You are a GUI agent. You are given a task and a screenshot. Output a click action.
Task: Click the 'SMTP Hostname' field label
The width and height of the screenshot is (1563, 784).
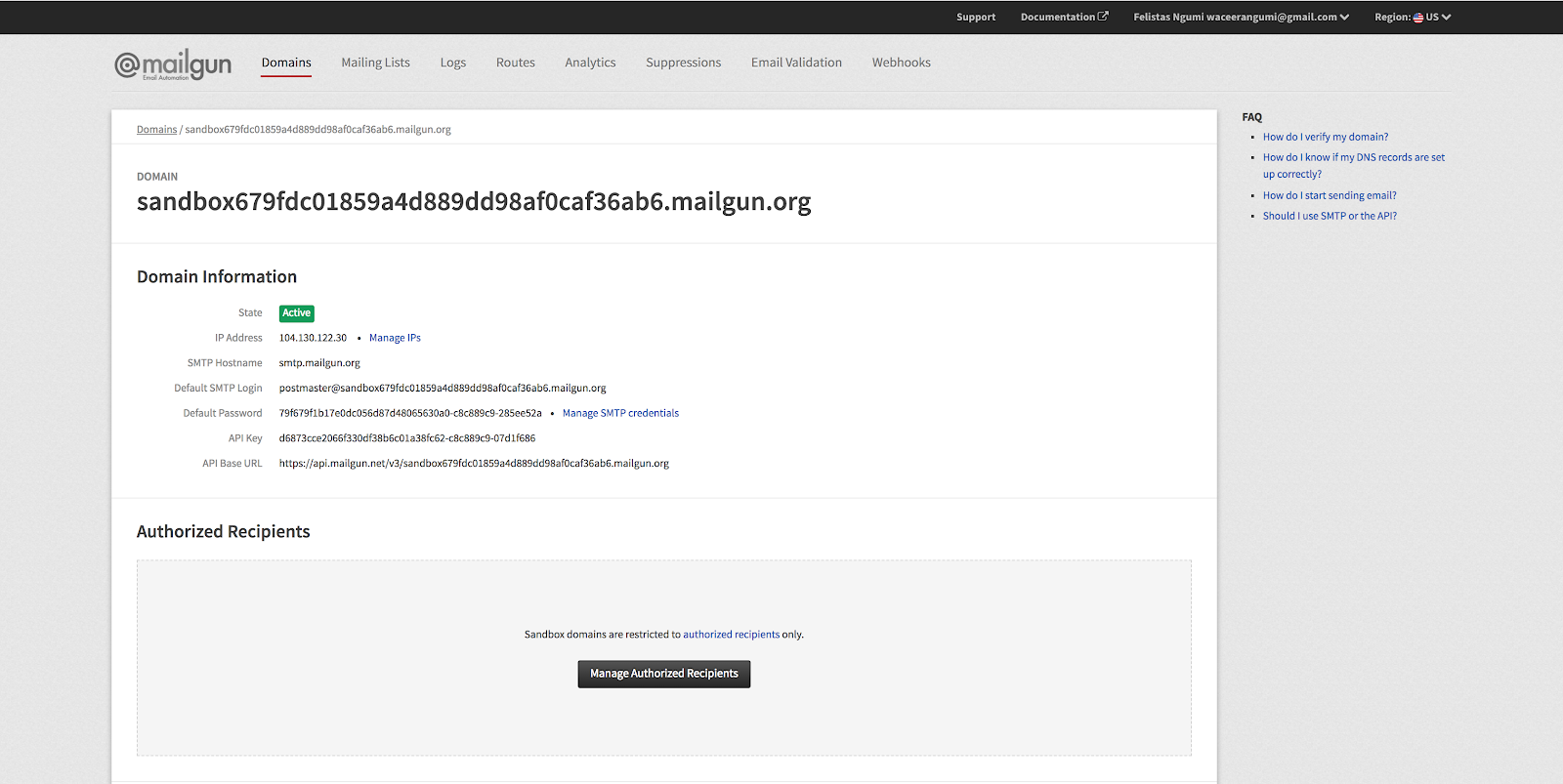(225, 363)
